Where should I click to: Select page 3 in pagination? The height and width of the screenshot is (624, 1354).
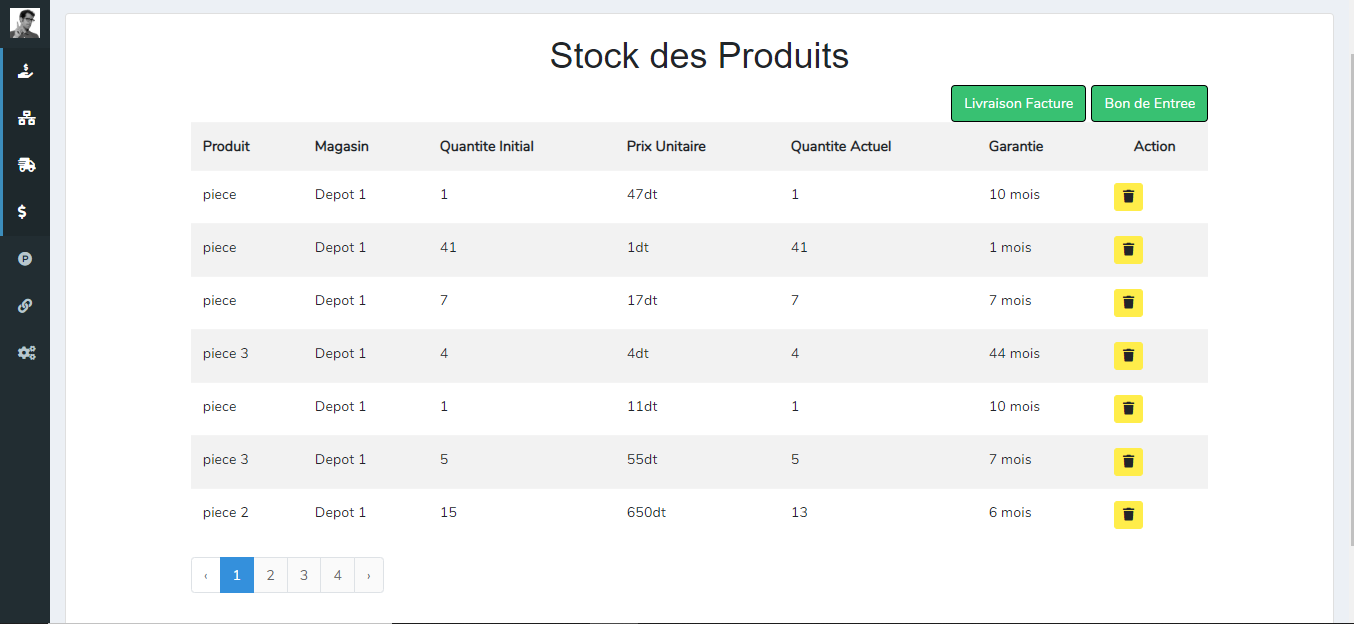point(303,575)
